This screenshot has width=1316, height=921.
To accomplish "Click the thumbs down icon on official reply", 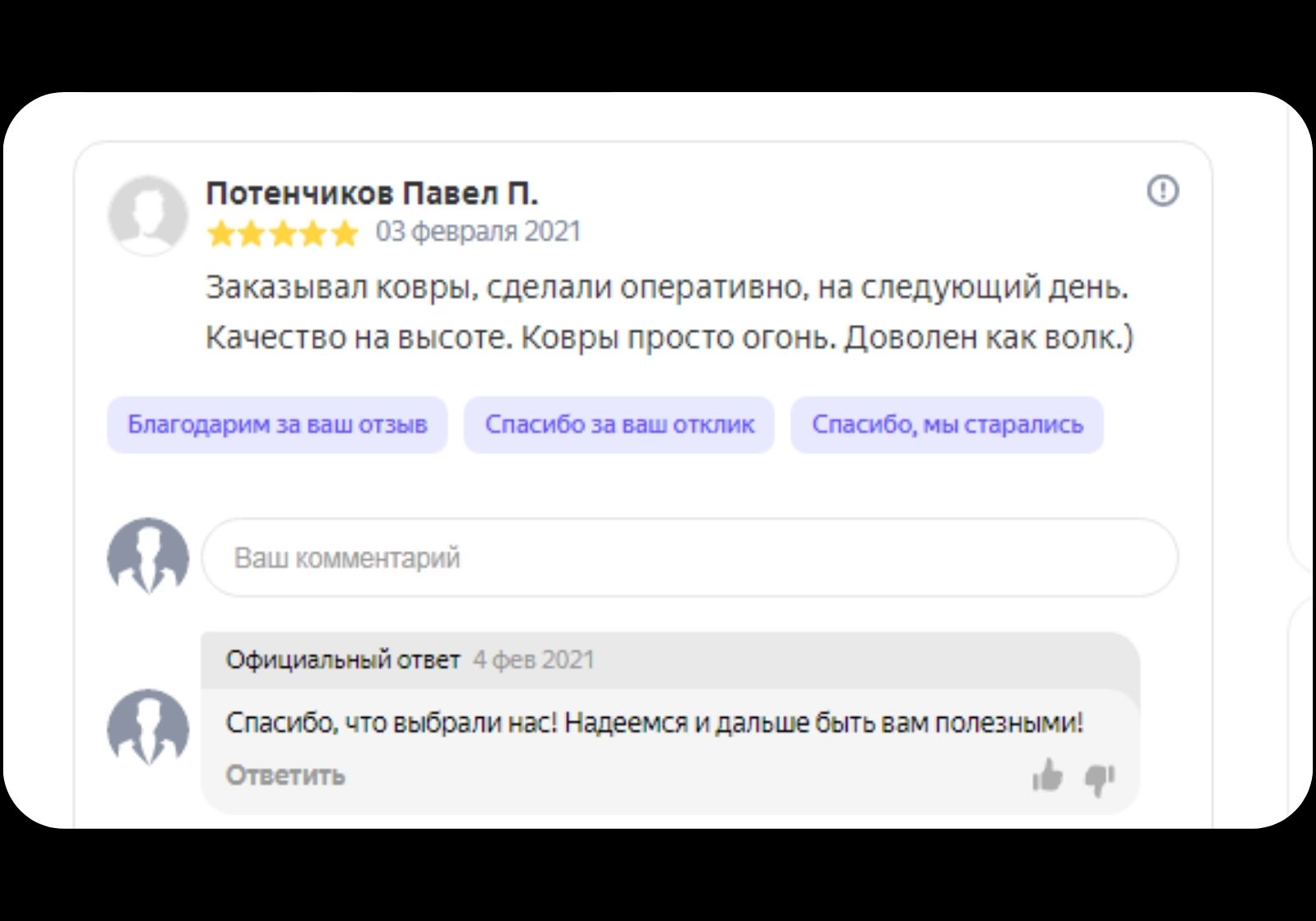I will pyautogui.click(x=1099, y=777).
